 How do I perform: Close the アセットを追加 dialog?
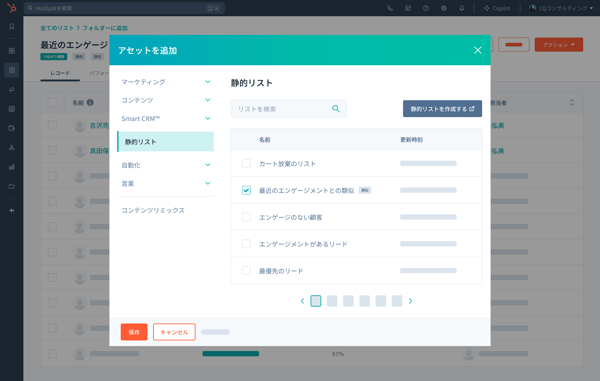[x=478, y=50]
